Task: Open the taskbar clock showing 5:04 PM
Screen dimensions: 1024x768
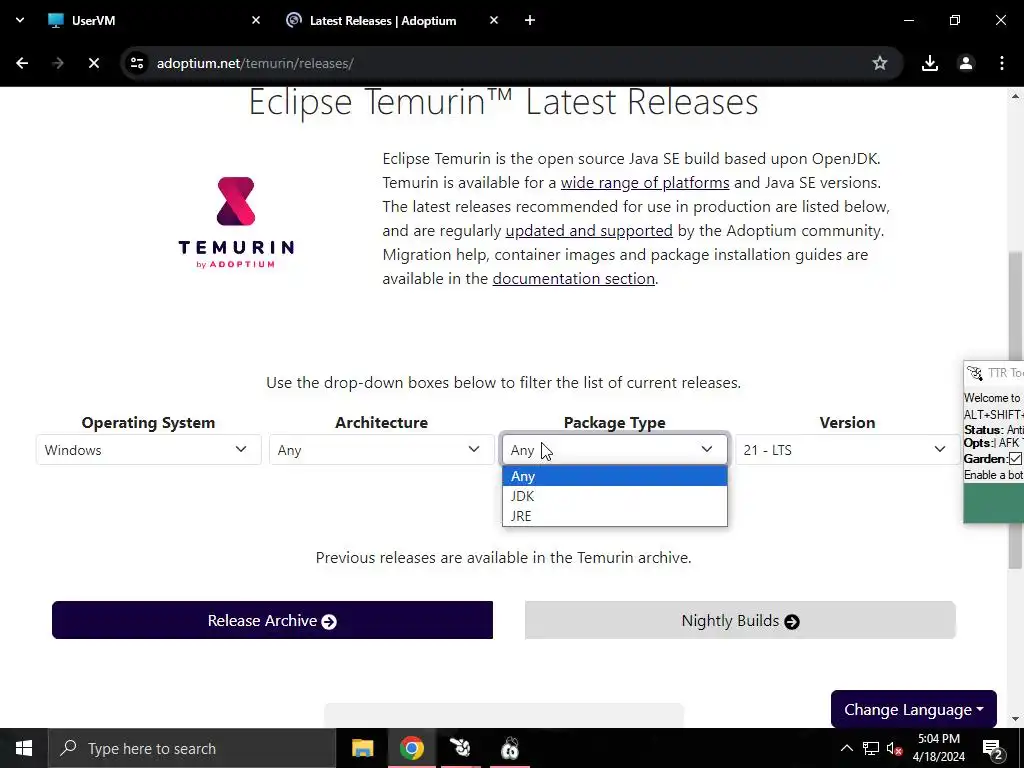Action: click(x=938, y=748)
